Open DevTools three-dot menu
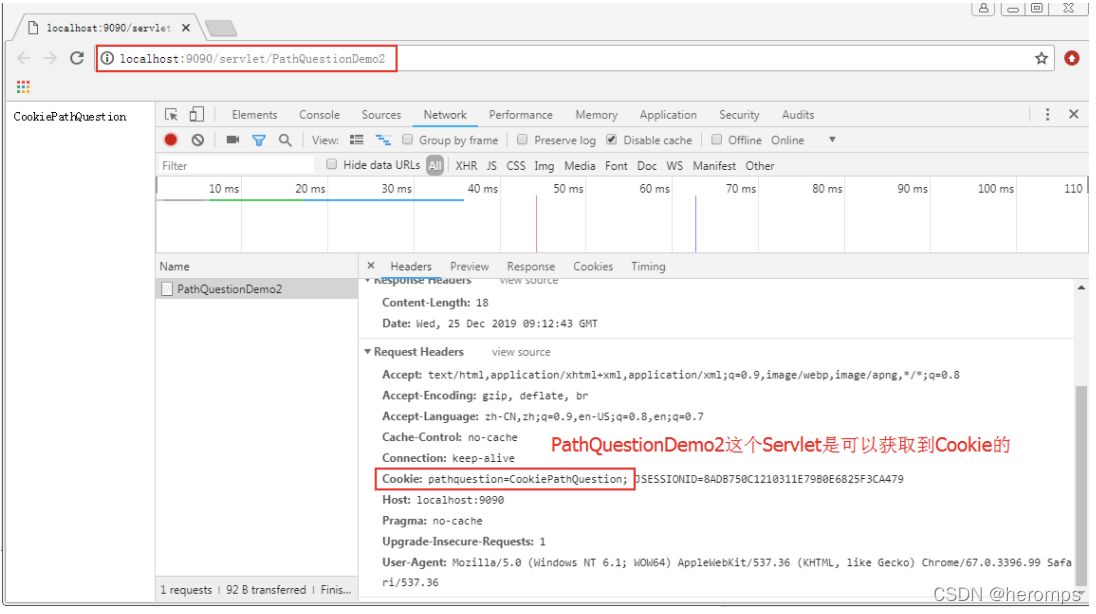Image resolution: width=1096 pixels, height=614 pixels. point(1047,114)
